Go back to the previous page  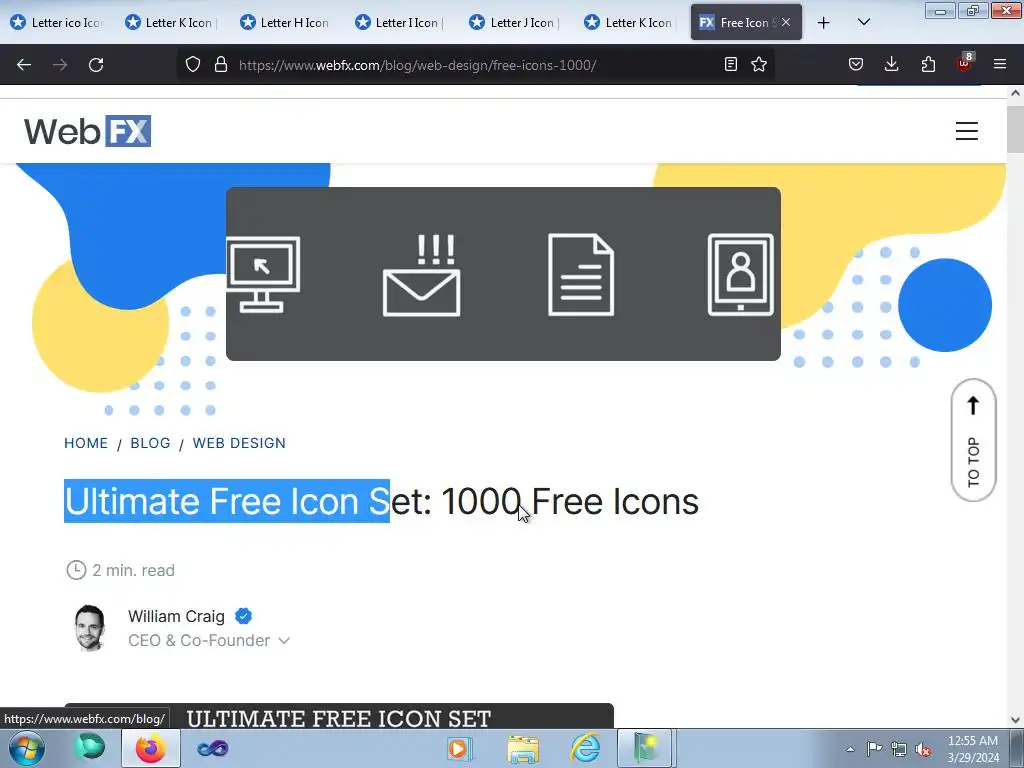click(x=24, y=65)
